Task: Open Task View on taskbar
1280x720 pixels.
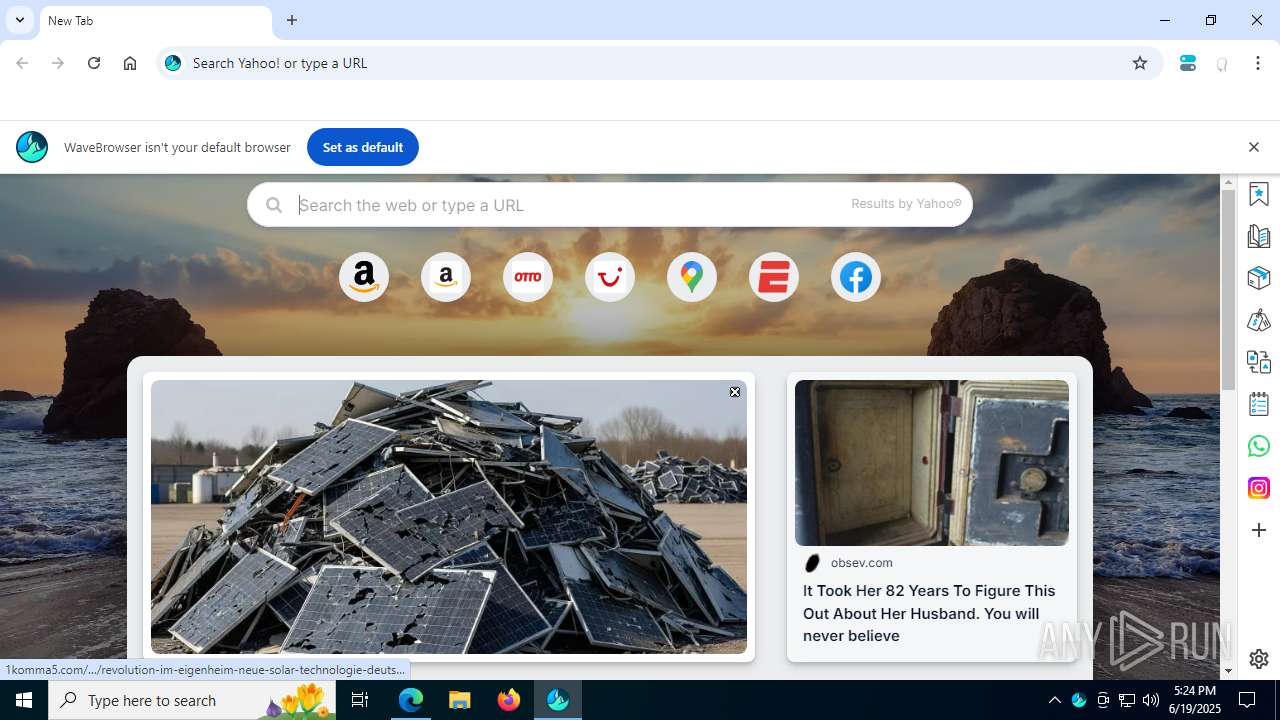Action: pos(360,700)
